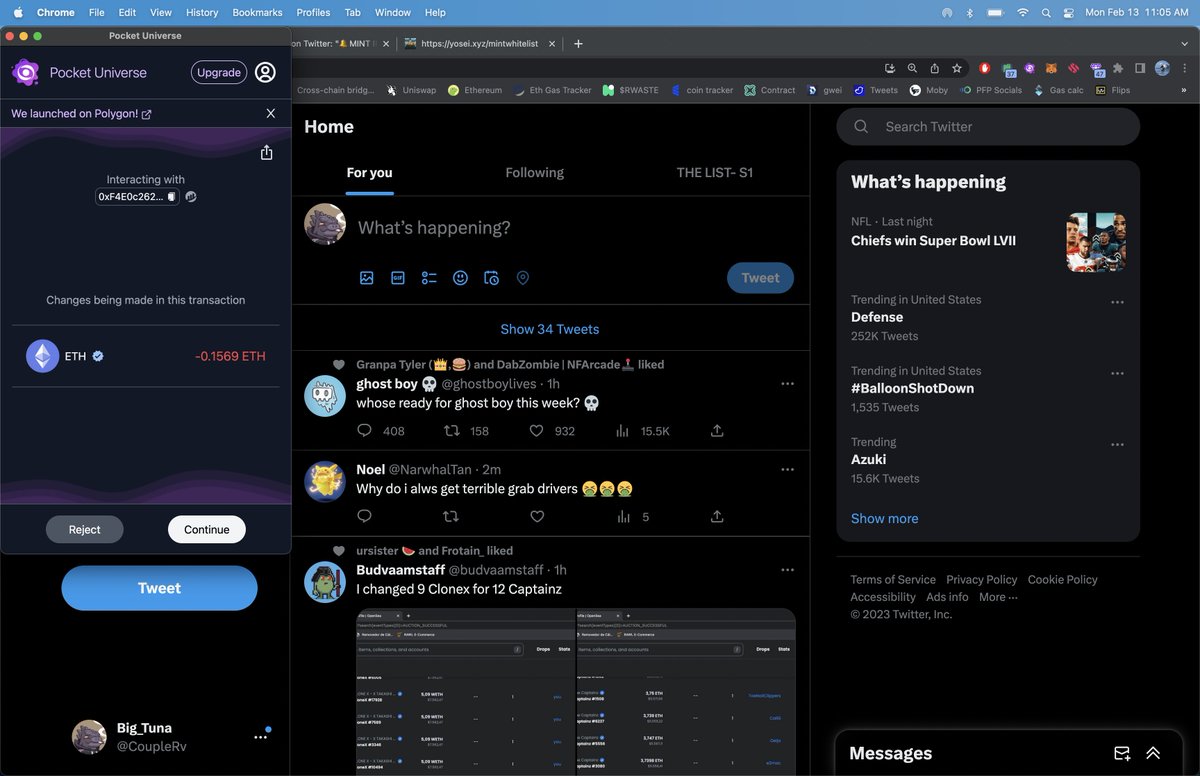Image resolution: width=1200 pixels, height=776 pixels.
Task: Continue with the transaction
Action: pos(207,530)
